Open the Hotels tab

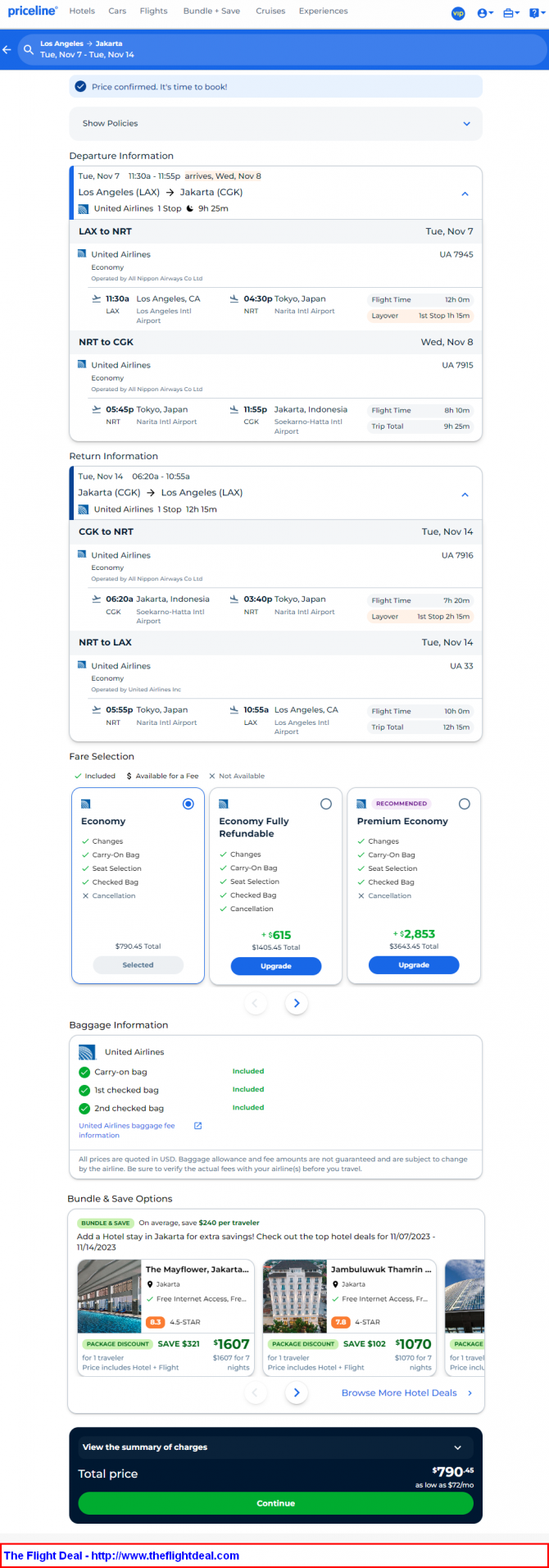(82, 11)
